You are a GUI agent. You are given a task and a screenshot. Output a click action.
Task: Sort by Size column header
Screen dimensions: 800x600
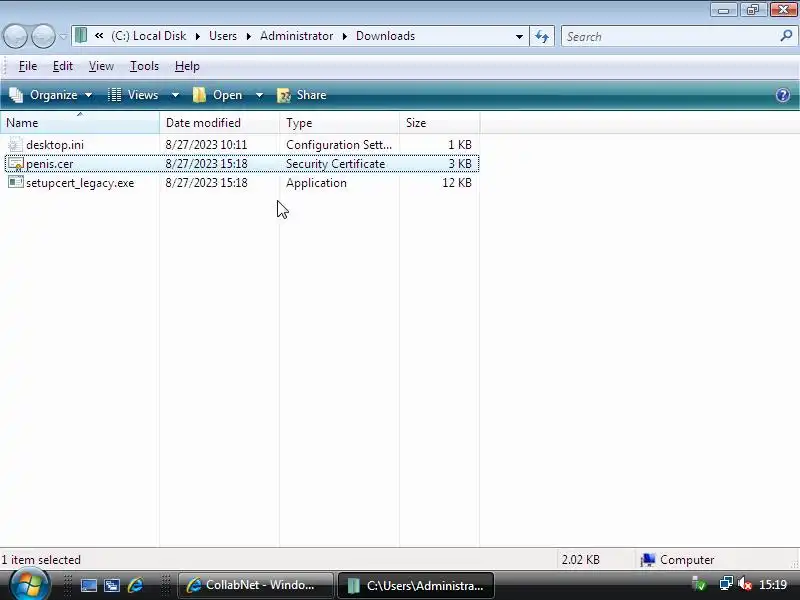click(439, 123)
